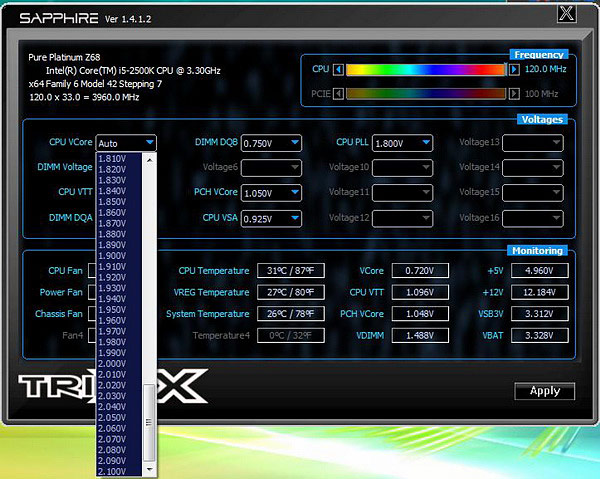
Task: Open the Voltage15 dropdown
Action: pyautogui.click(x=533, y=193)
